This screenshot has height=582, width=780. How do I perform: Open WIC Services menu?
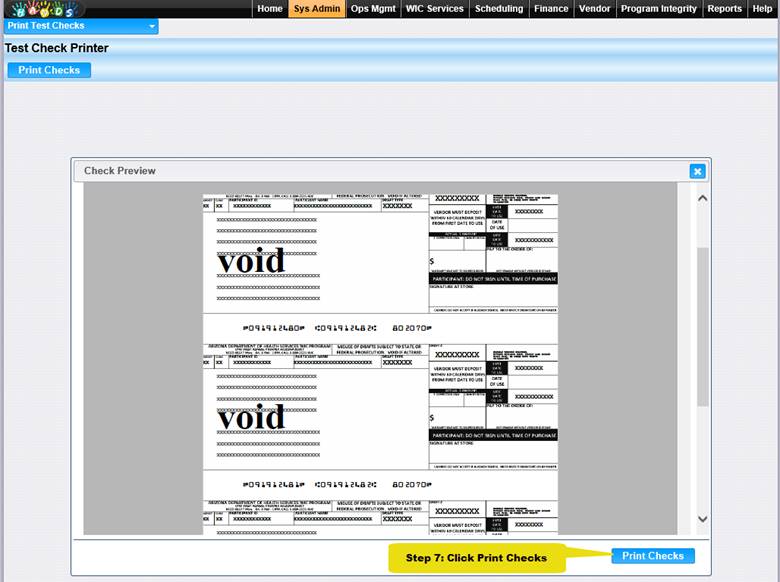tap(434, 9)
